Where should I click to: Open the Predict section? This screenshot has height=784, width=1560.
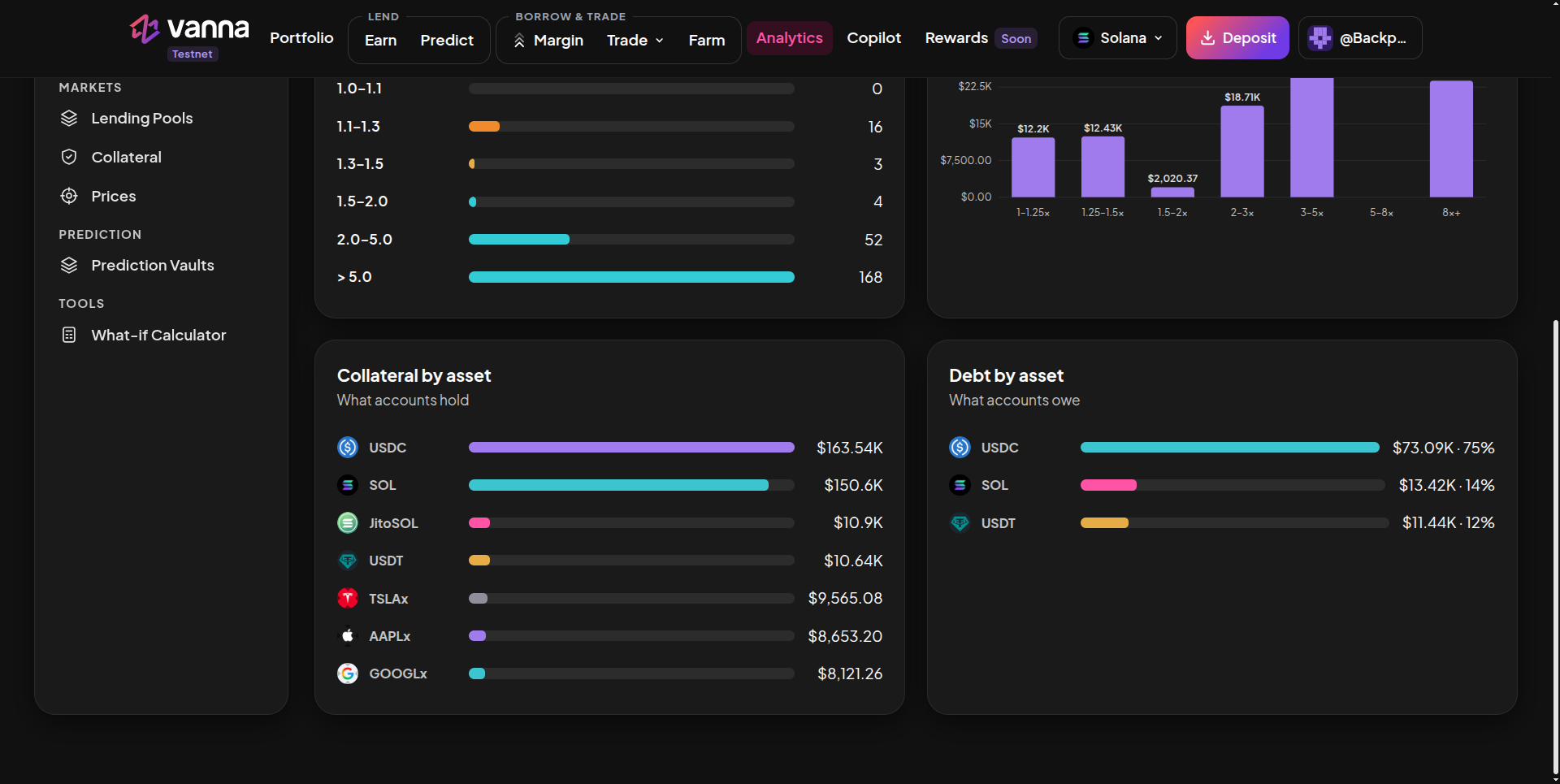coord(447,41)
